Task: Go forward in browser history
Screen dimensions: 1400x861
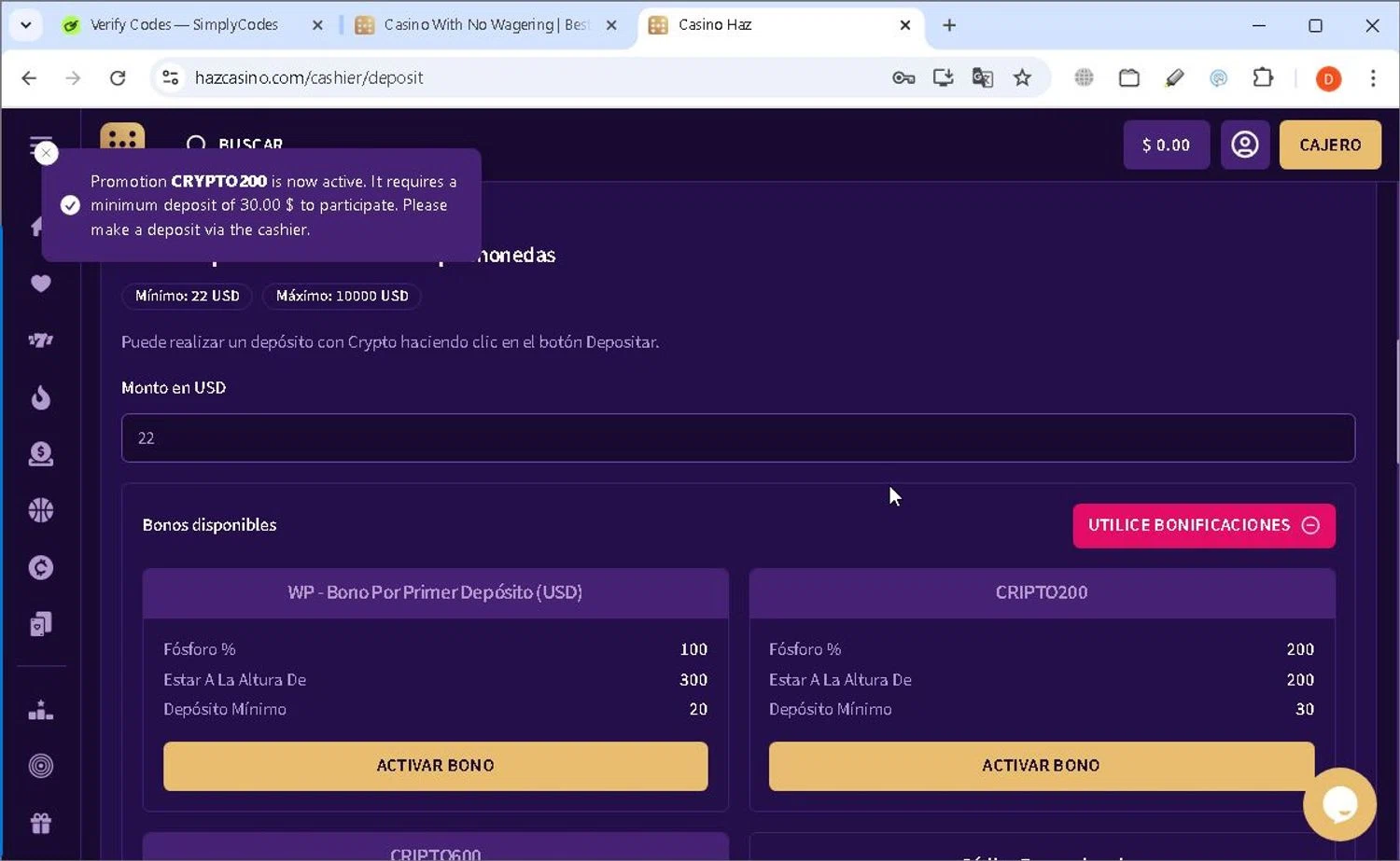Action: [73, 77]
